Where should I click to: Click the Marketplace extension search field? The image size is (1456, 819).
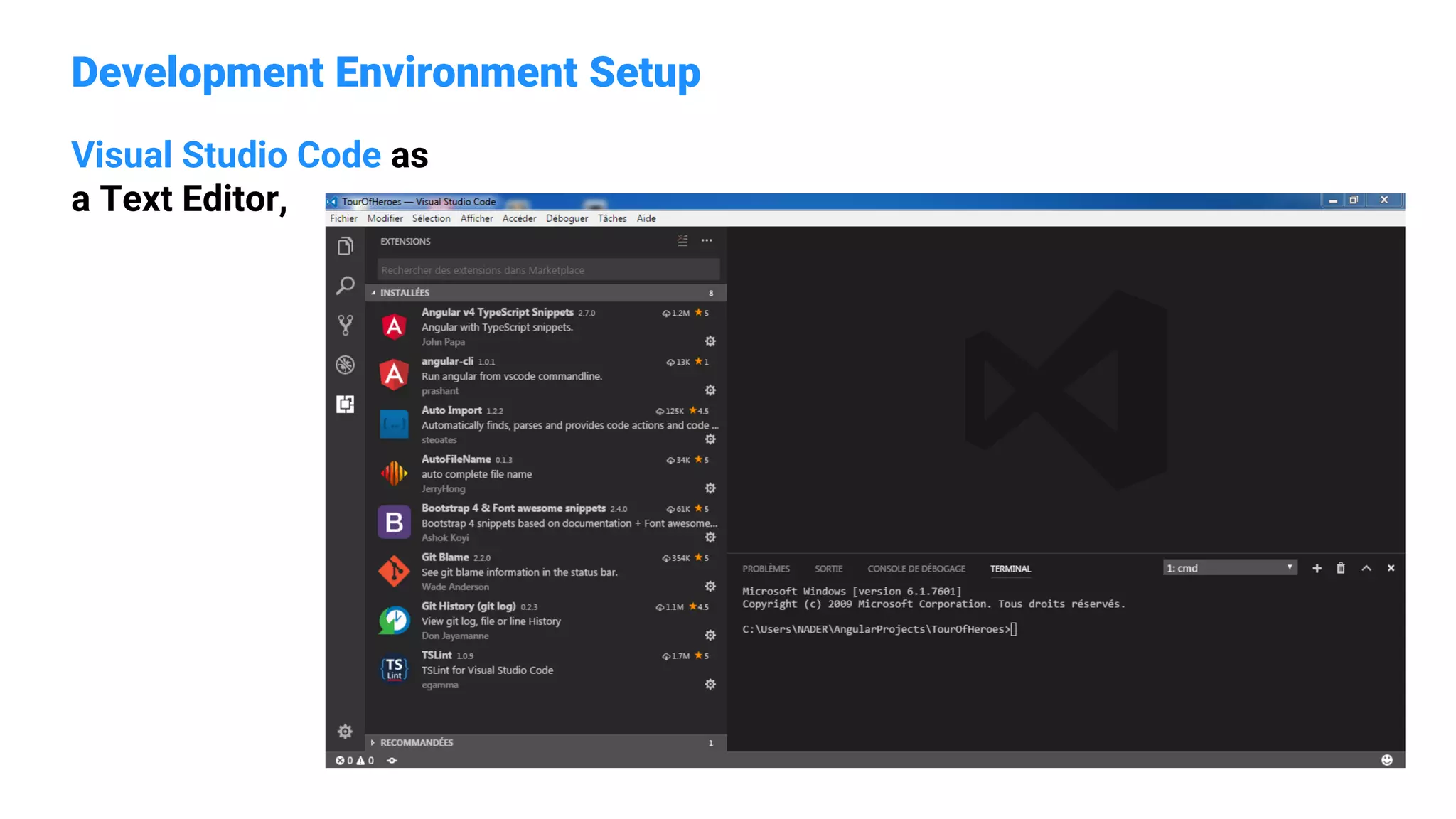click(x=548, y=270)
